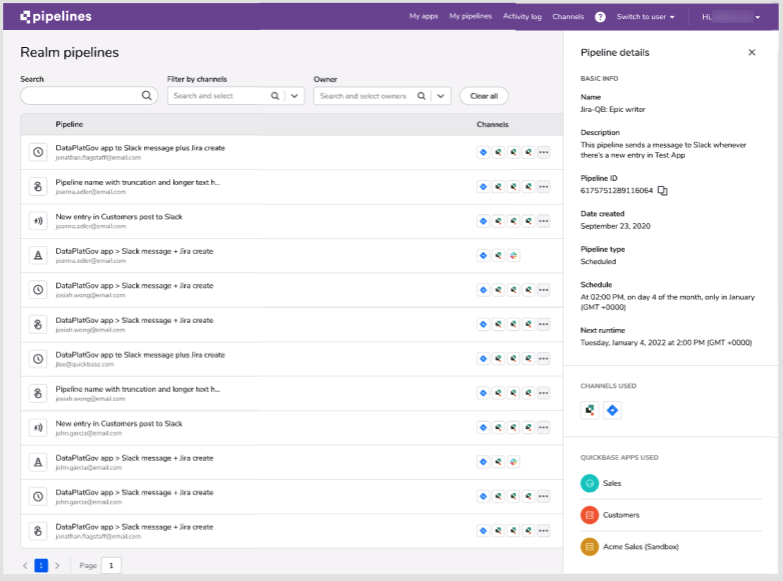Select 'New entry in Customers post to Slack' by john.garcia
Screen dimensions: 783x581
point(292,428)
